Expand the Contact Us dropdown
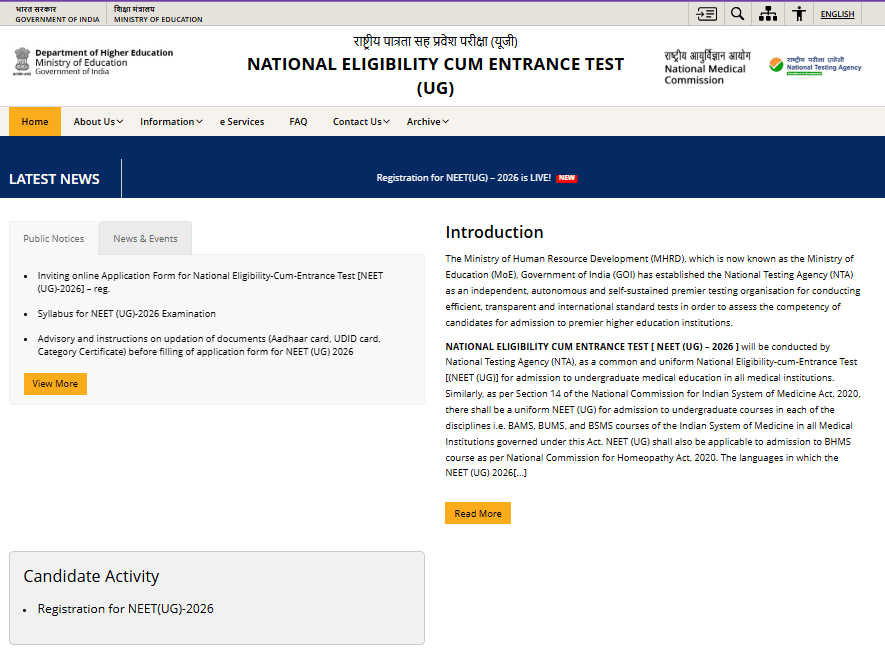 coord(360,121)
